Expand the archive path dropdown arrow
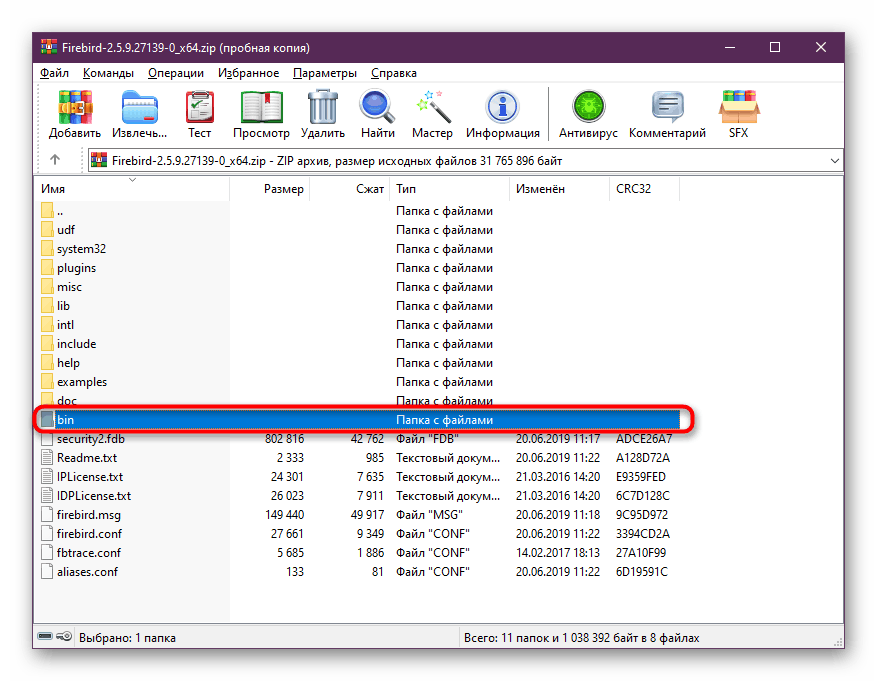 click(x=834, y=161)
